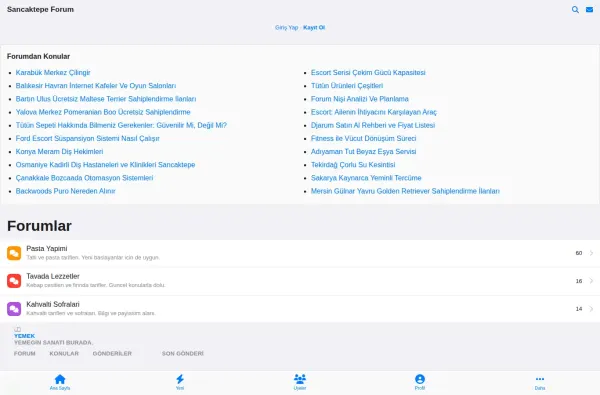This screenshot has height=395, width=600.
Task: Open Tekirdağ Çorlu Su Kesintisi topic
Action: pyautogui.click(x=353, y=165)
